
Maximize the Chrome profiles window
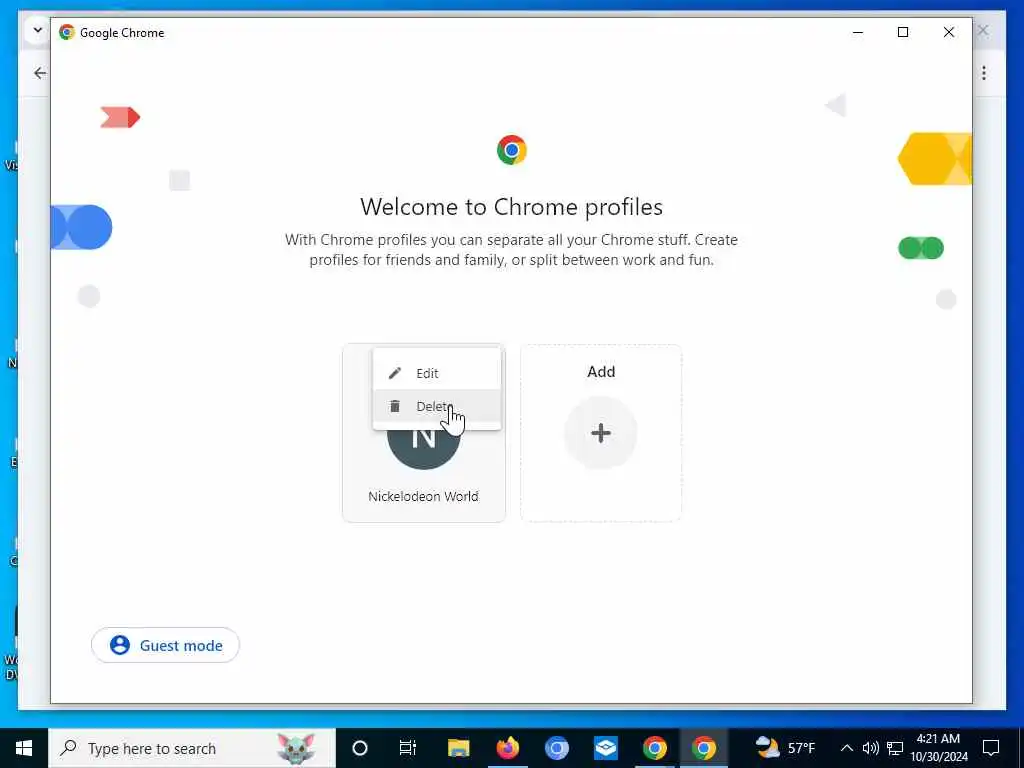click(903, 32)
